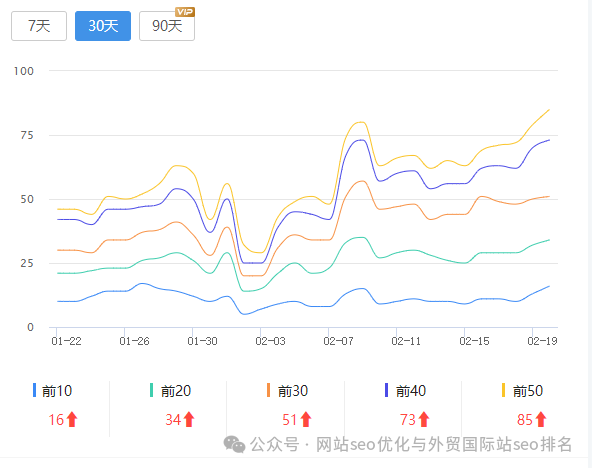This screenshot has height=468, width=592.
Task: Click the orange 前30 color bar
Action: pyautogui.click(x=268, y=390)
